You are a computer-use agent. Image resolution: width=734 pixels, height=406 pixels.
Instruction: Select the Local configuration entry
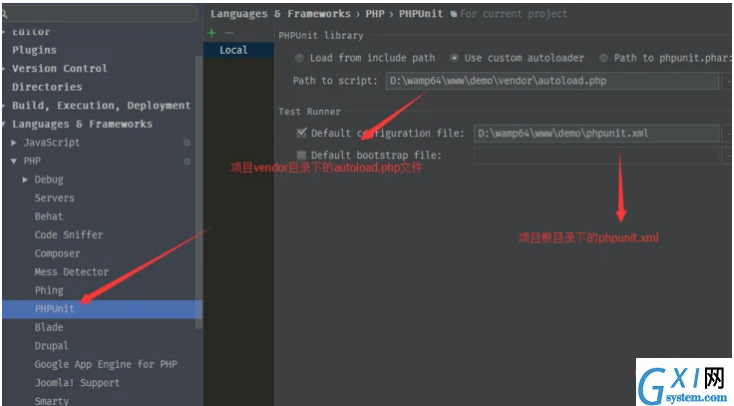pyautogui.click(x=239, y=50)
